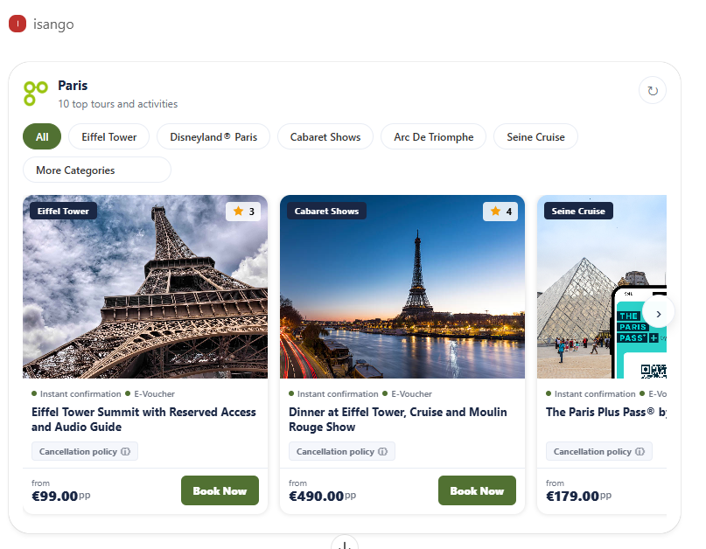This screenshot has width=706, height=549.
Task: Filter by Disneyland® Paris category
Action: click(213, 137)
